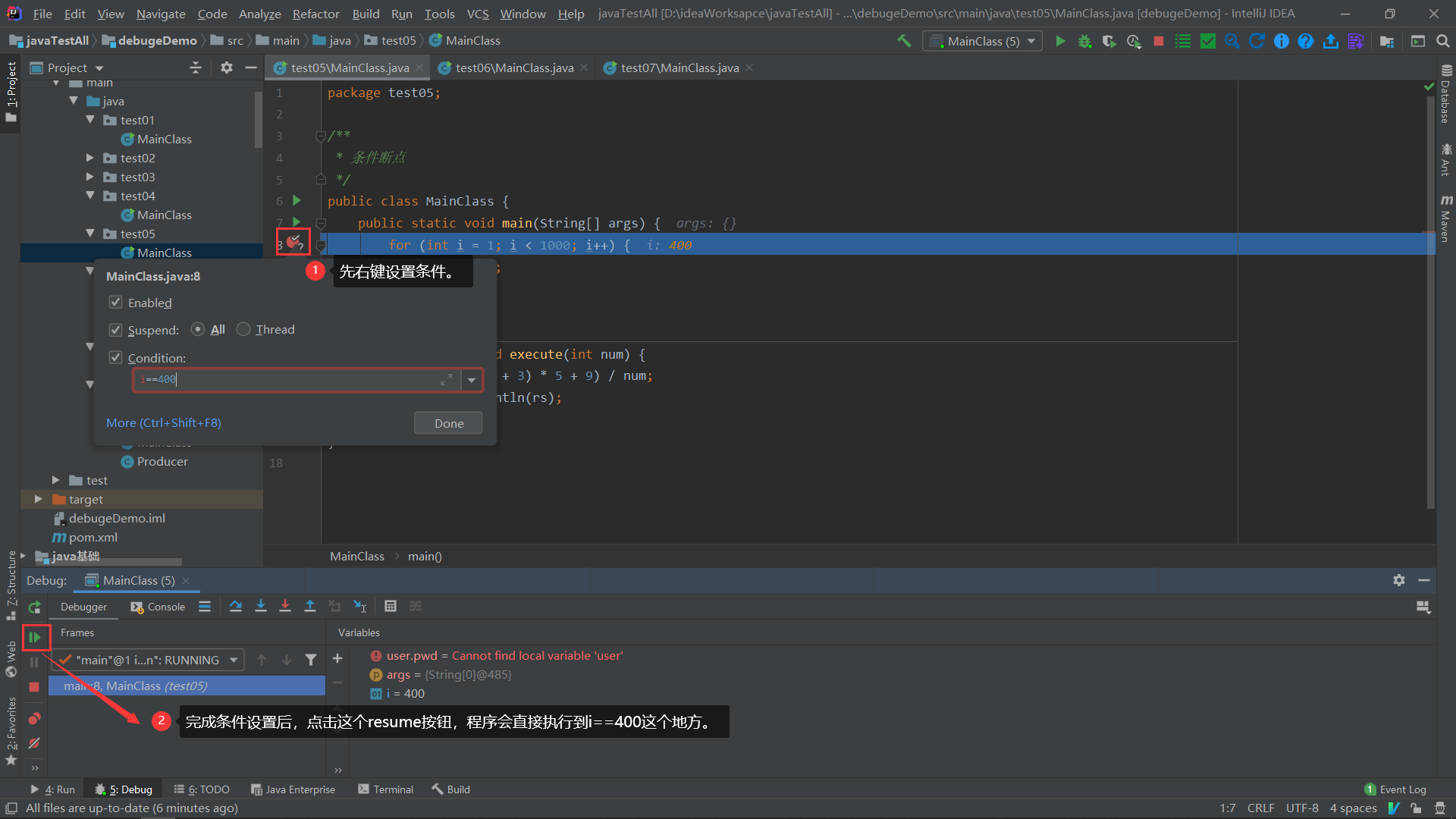Uncheck the Enabled breakpoint checkbox
Image resolution: width=1456 pixels, height=819 pixels.
(x=116, y=303)
